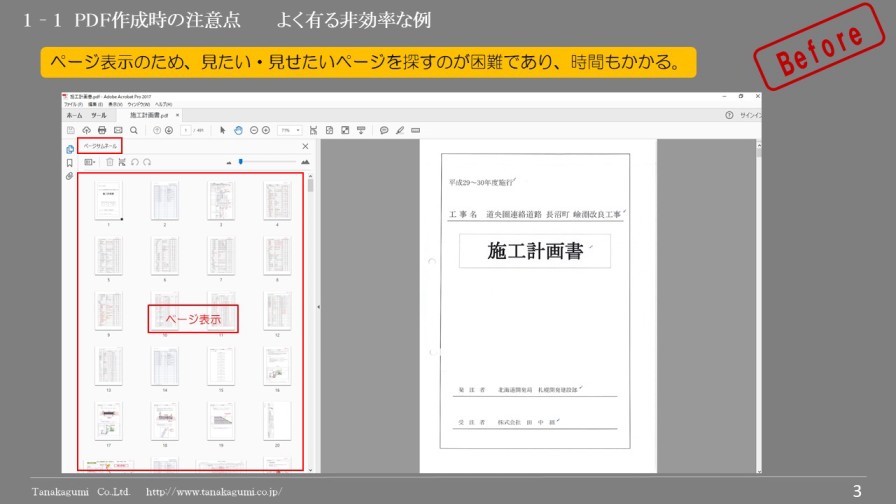Image resolution: width=896 pixels, height=504 pixels.
Task: Toggle the Page Thumbnails panel icon
Action: coord(69,148)
